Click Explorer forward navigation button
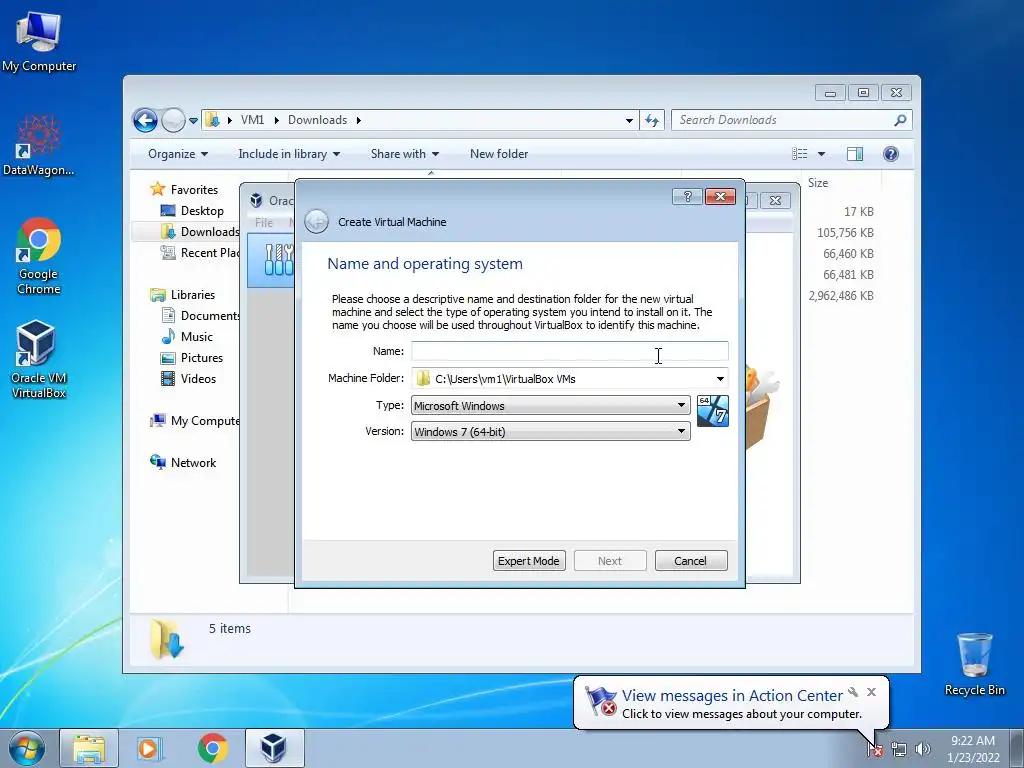 pos(173,120)
